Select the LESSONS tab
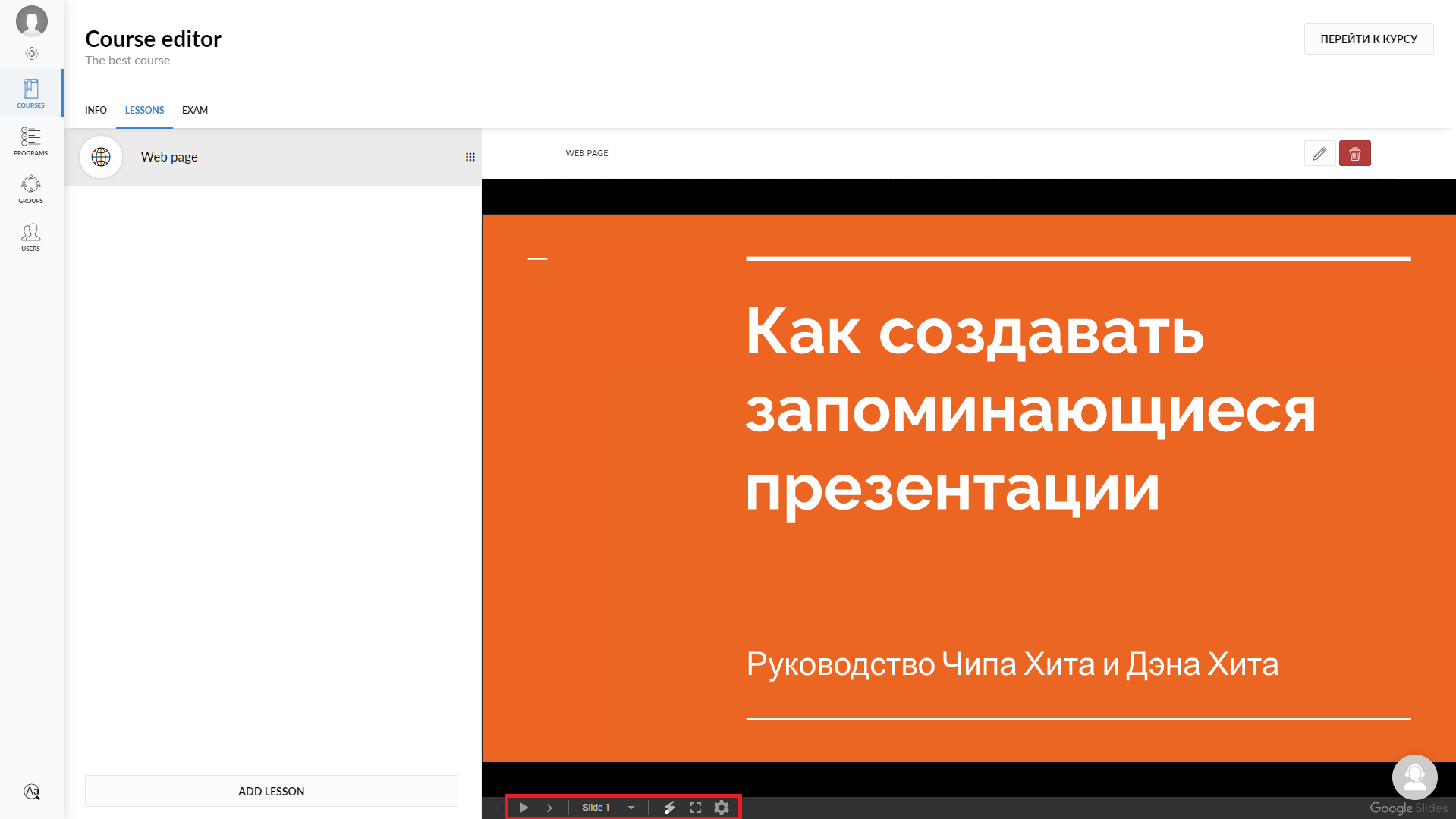 pos(144,110)
